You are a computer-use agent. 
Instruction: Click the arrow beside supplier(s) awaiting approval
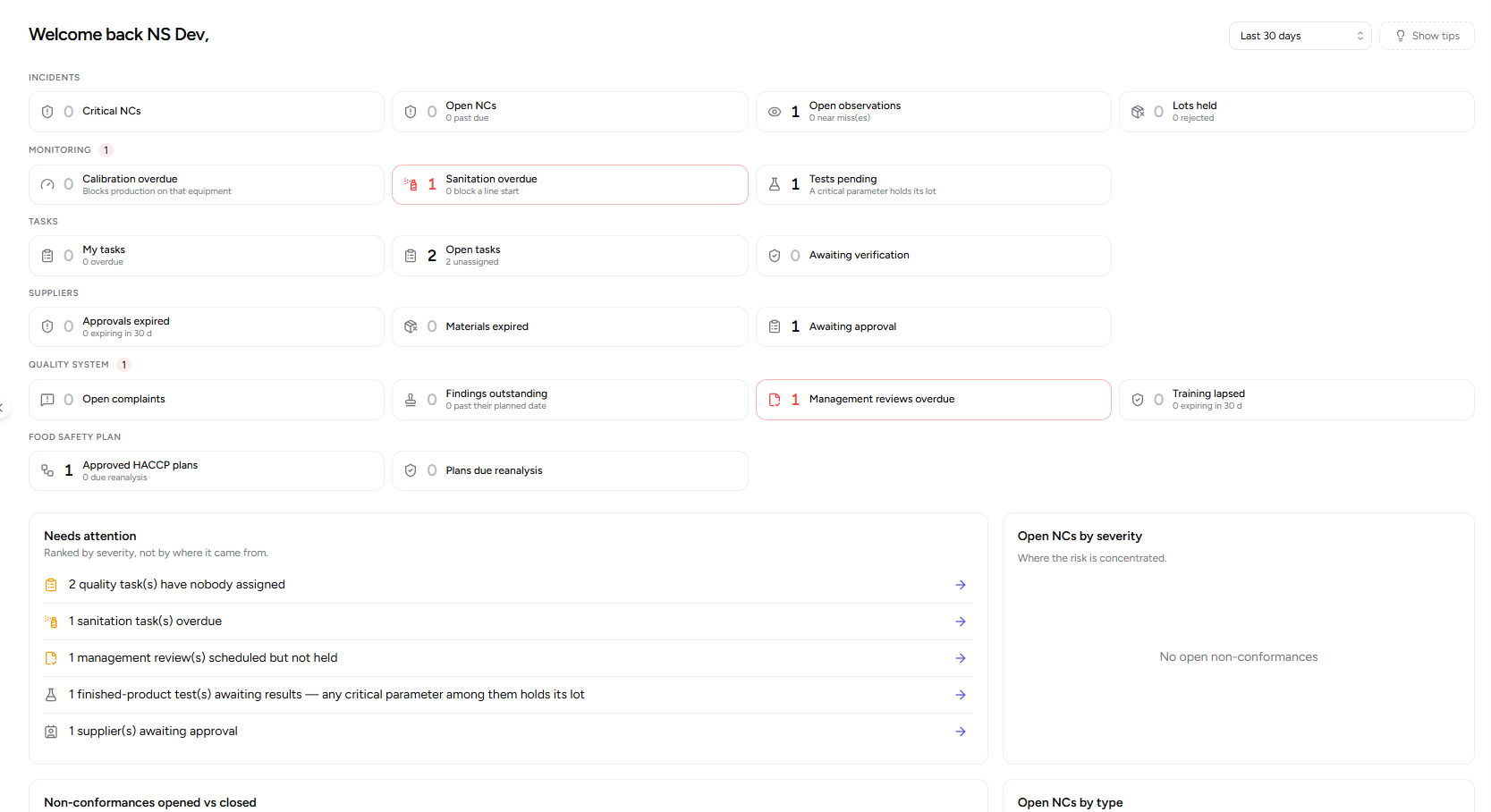tap(961, 732)
